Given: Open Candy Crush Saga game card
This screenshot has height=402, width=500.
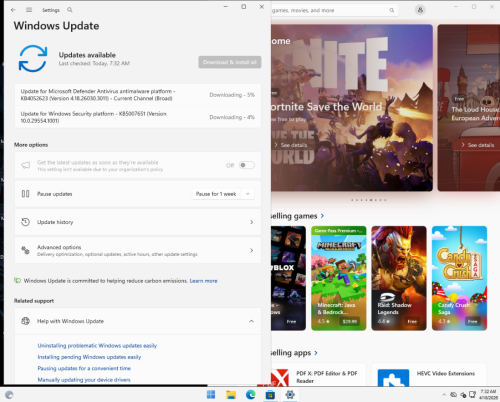Looking at the screenshot, I should (x=460, y=278).
